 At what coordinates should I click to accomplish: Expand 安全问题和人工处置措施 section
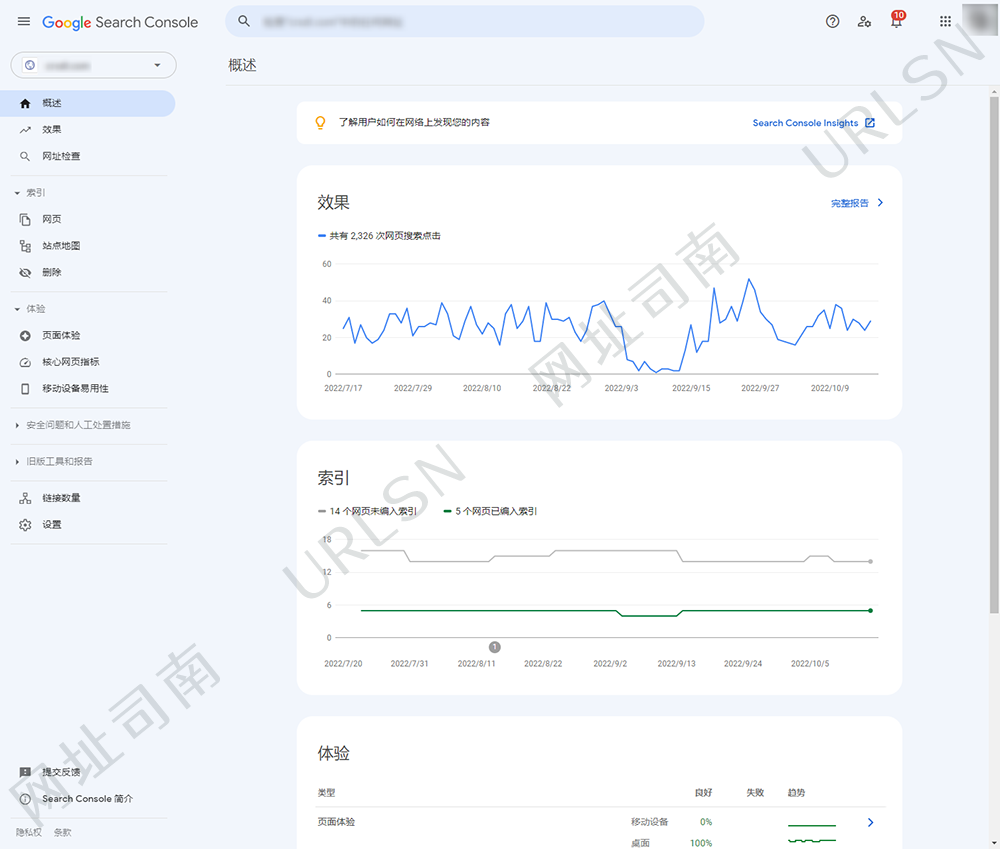point(77,425)
